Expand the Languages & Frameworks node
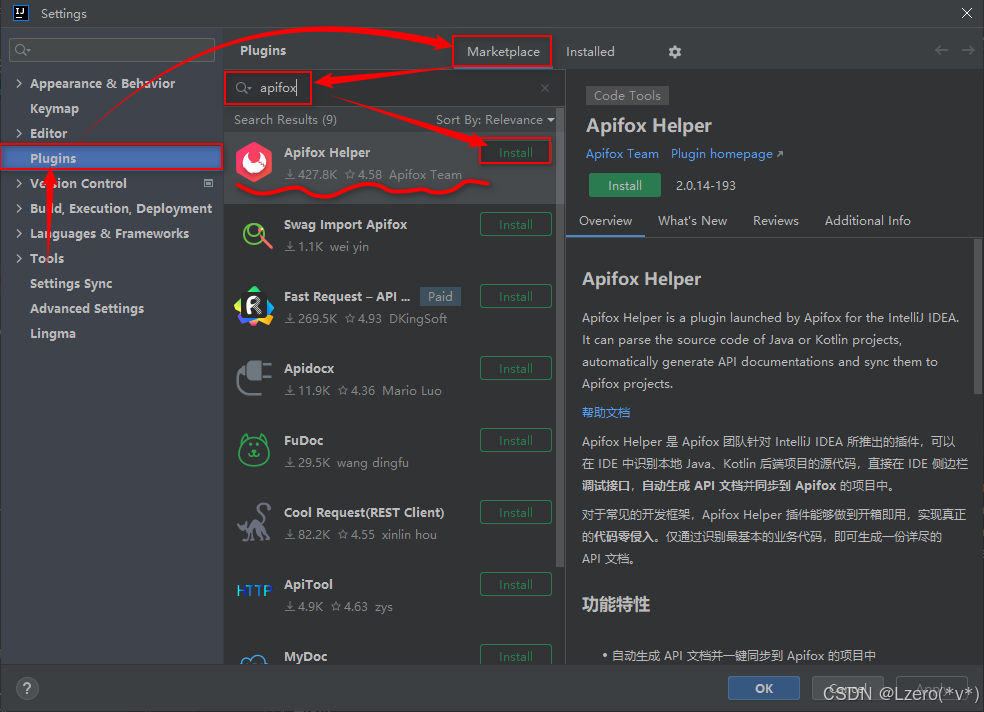The width and height of the screenshot is (984, 712). [x=18, y=233]
